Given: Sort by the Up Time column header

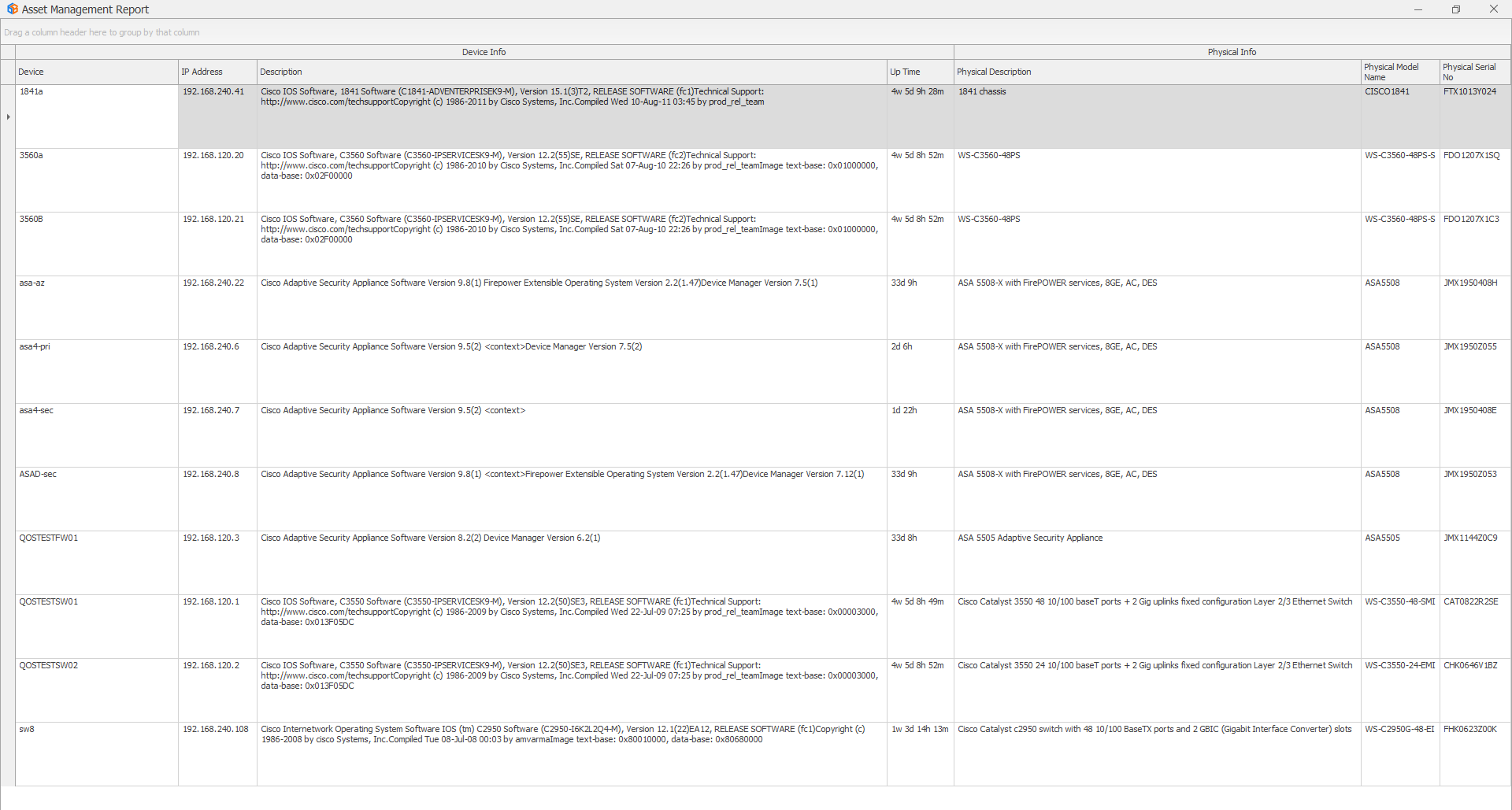Looking at the screenshot, I should pos(921,72).
